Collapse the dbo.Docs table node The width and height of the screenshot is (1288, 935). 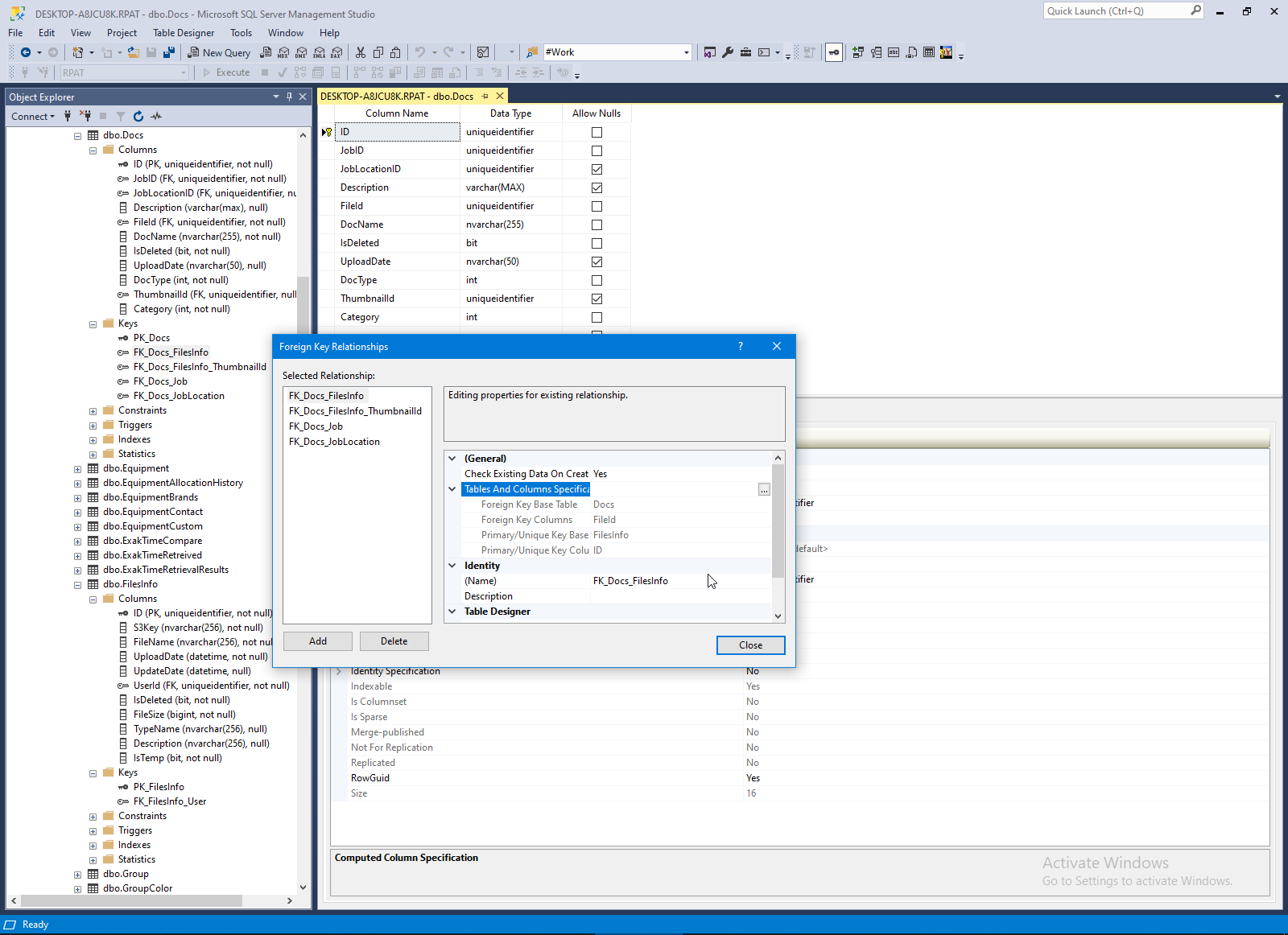click(78, 136)
